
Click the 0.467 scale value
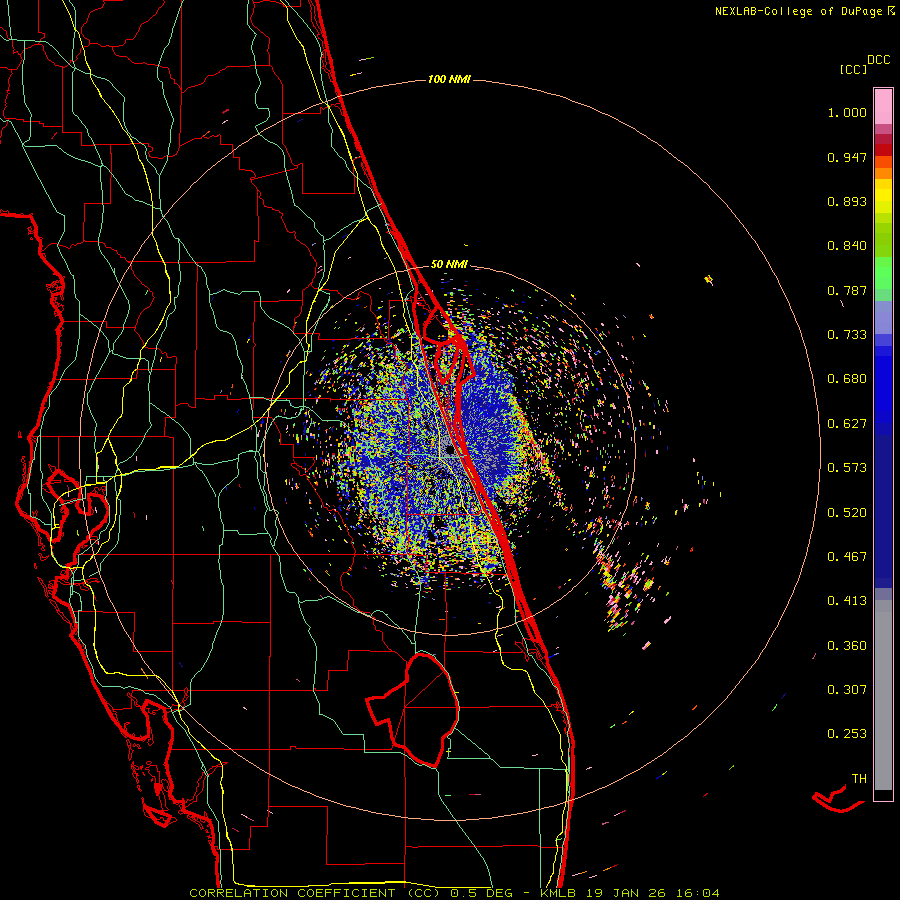click(847, 557)
